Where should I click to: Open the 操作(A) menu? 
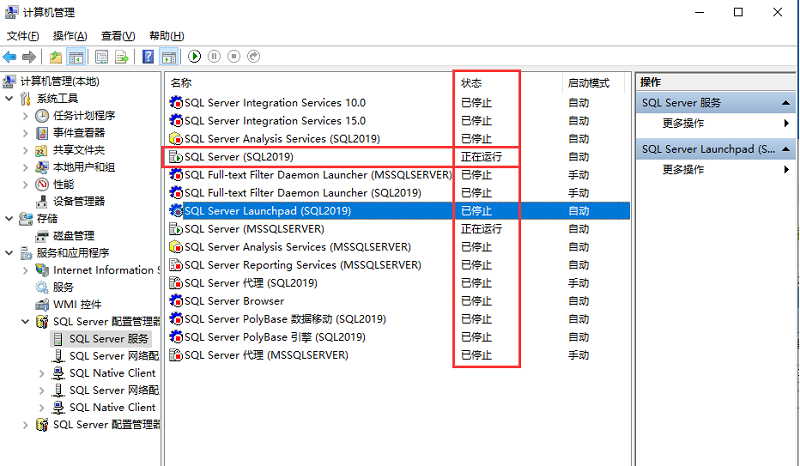pos(70,36)
